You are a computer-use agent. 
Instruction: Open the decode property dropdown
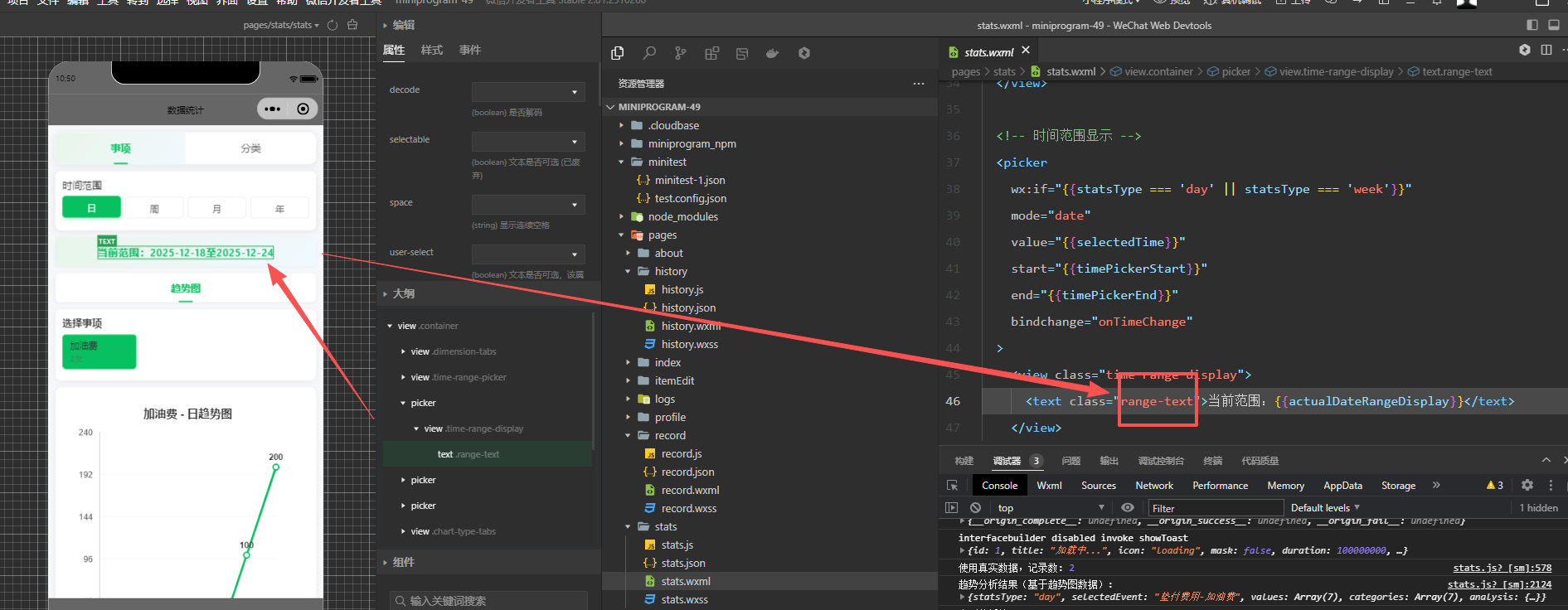[528, 91]
